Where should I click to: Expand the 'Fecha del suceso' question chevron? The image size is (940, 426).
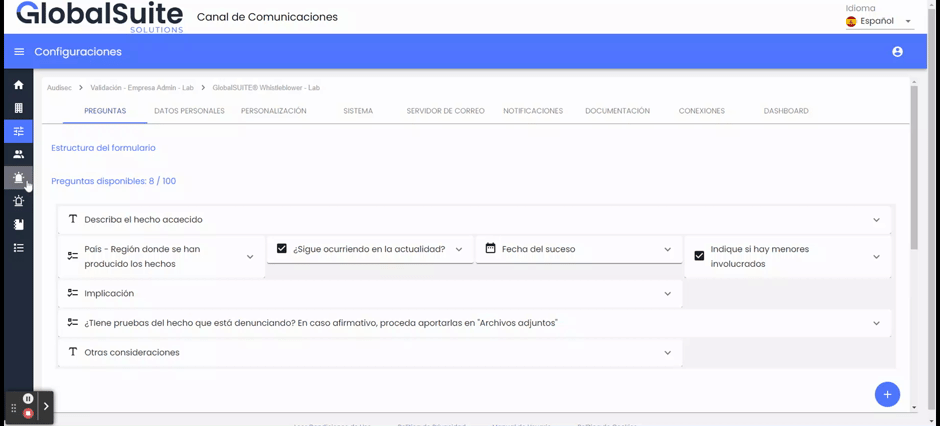(x=667, y=250)
